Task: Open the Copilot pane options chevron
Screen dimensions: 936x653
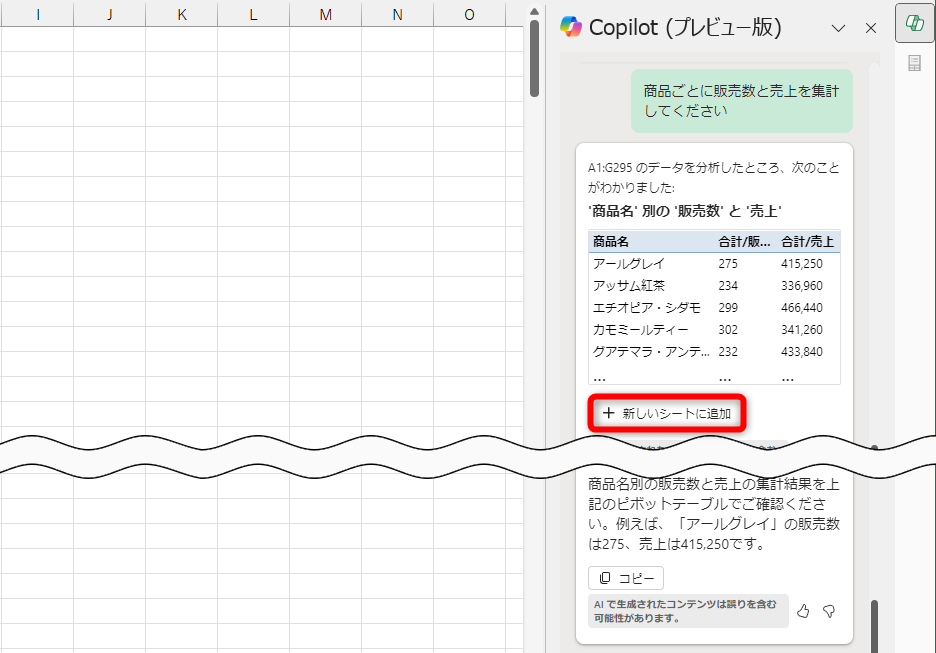Action: tap(838, 28)
